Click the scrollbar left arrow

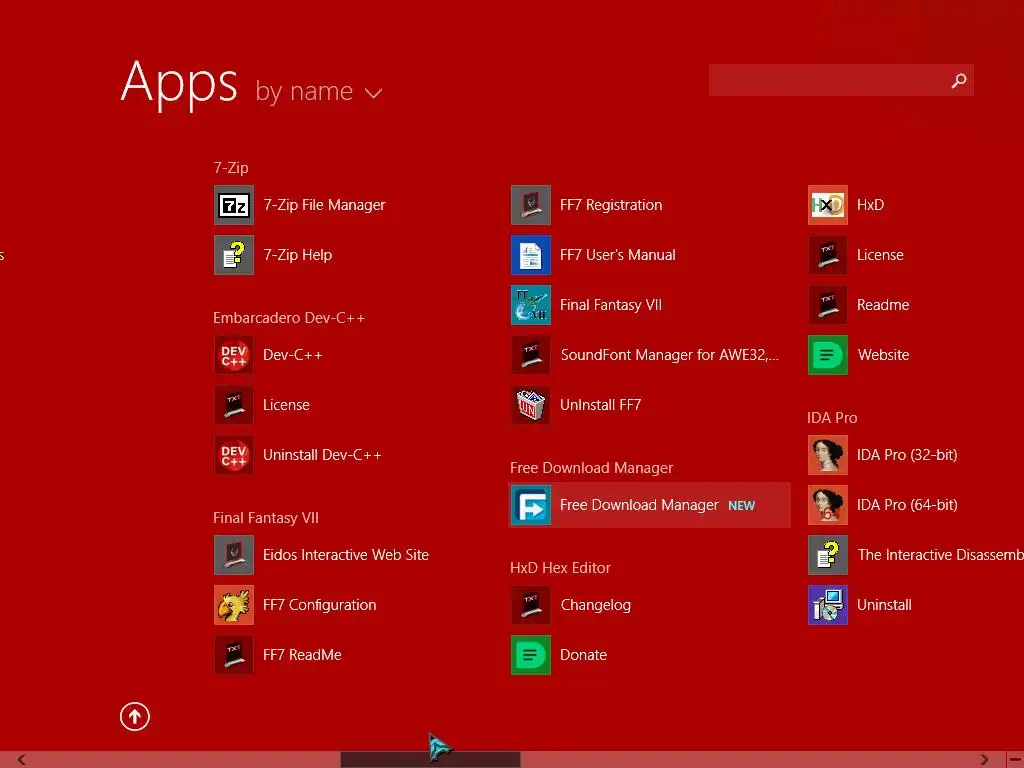click(x=22, y=760)
